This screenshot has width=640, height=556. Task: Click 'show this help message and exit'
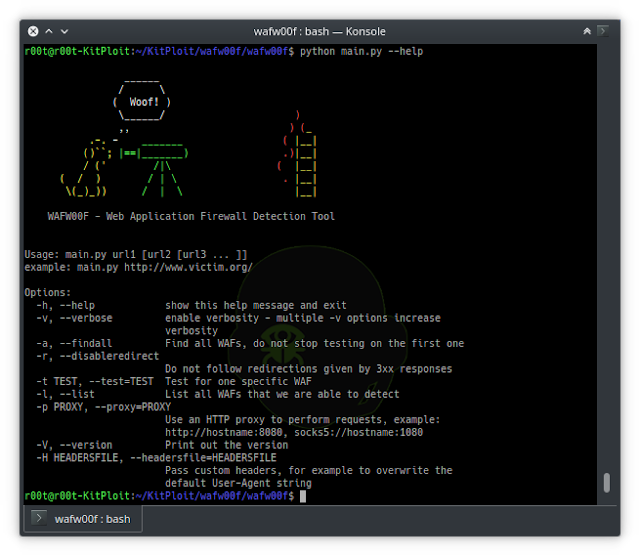pos(256,305)
